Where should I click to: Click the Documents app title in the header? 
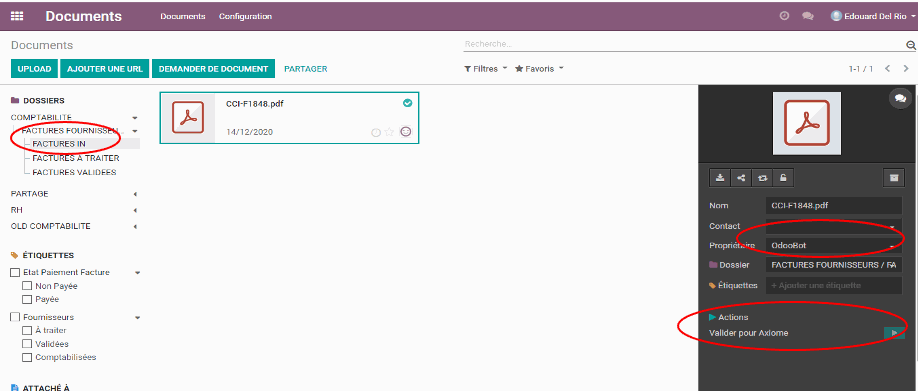coord(84,16)
